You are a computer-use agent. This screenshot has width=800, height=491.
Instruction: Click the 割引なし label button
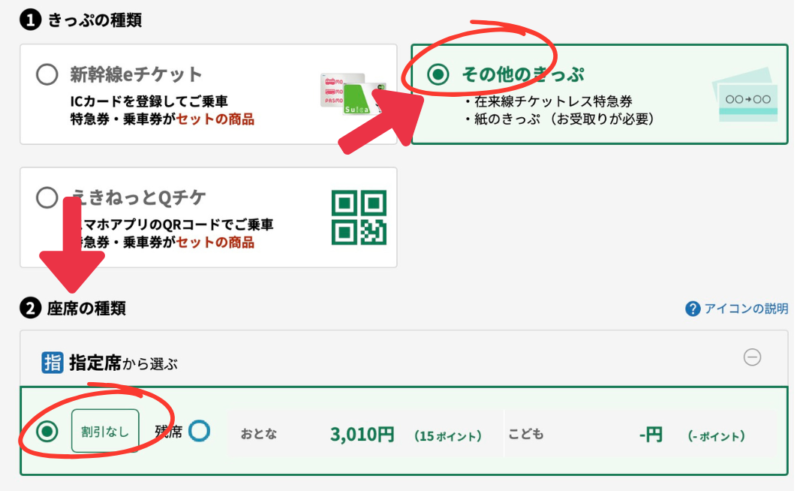click(105, 431)
